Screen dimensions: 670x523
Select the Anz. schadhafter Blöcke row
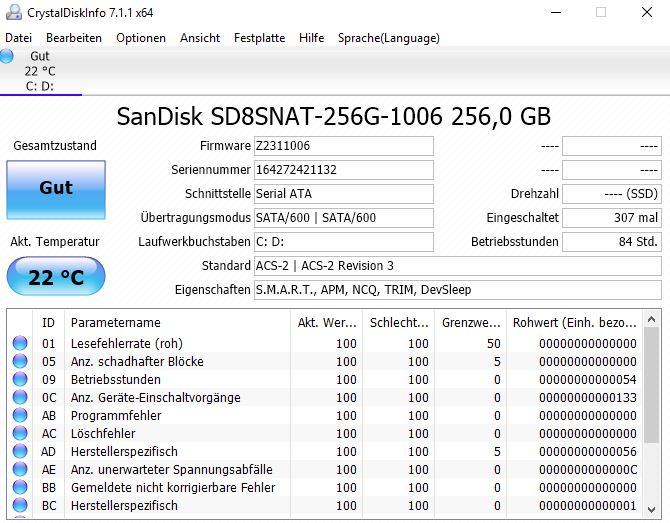pos(326,361)
